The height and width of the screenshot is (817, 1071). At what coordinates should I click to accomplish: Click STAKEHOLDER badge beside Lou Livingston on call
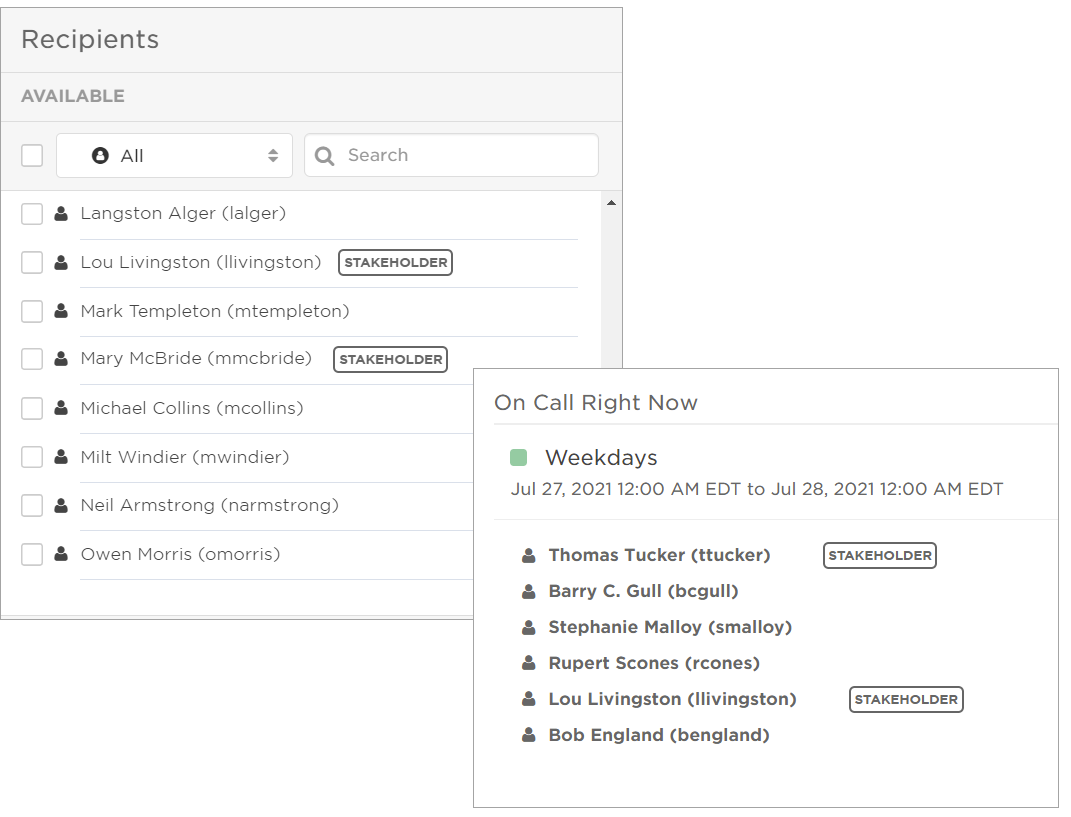906,700
